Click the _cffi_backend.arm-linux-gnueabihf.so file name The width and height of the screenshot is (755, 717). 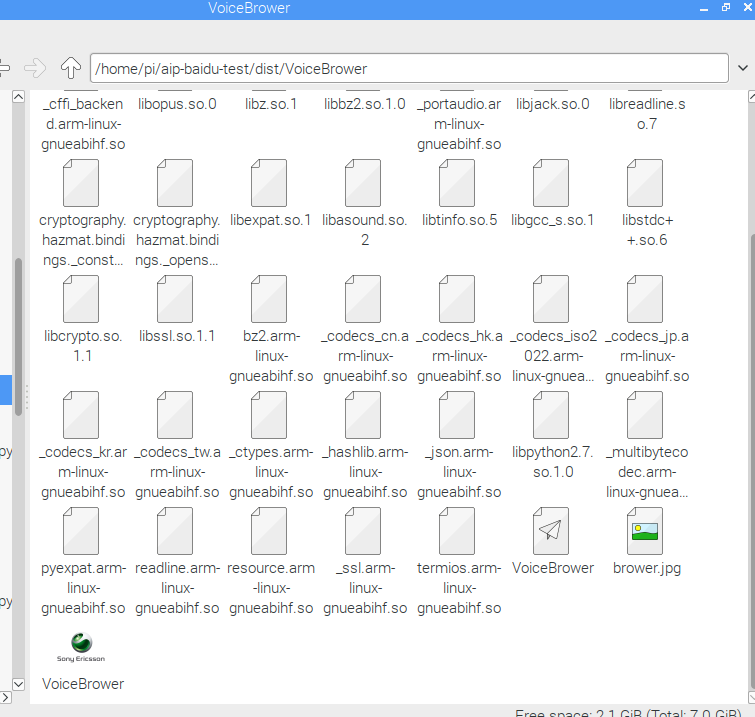tap(83, 124)
